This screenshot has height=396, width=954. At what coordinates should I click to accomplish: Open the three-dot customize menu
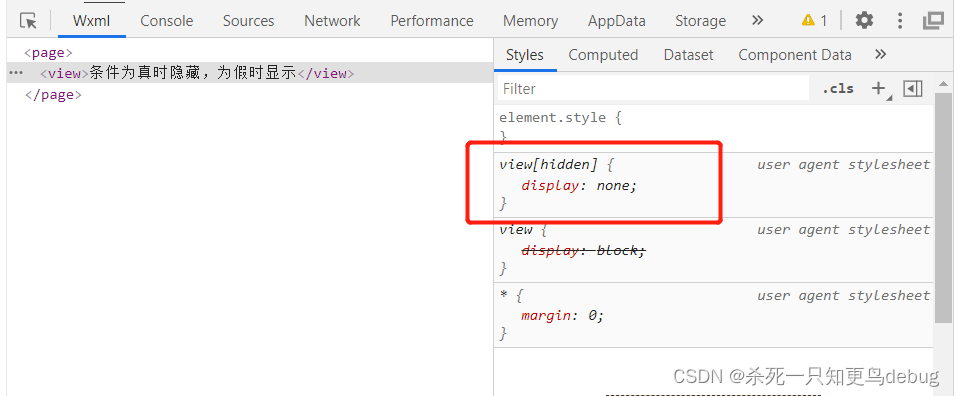click(900, 21)
